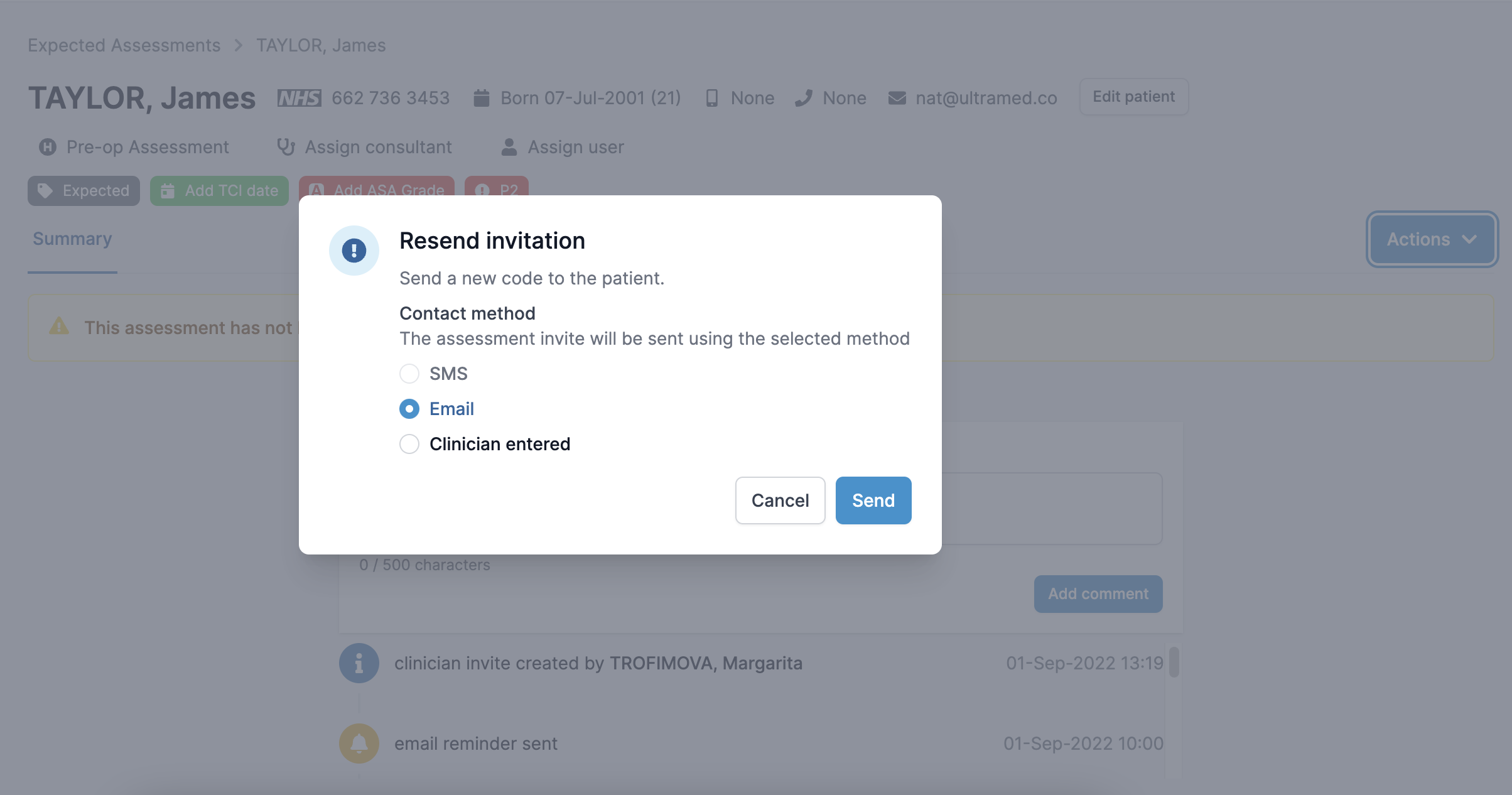Select the Email radio option
The height and width of the screenshot is (795, 1512).
coord(409,409)
